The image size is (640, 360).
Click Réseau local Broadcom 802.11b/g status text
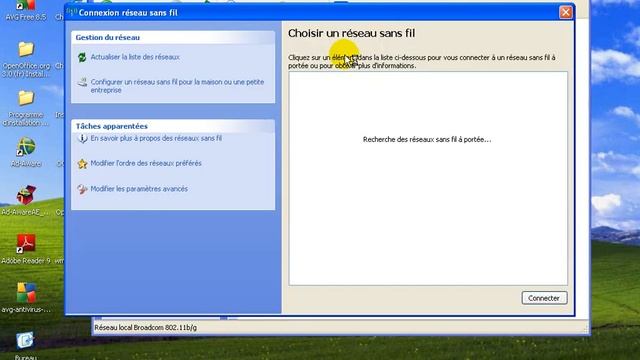145,327
